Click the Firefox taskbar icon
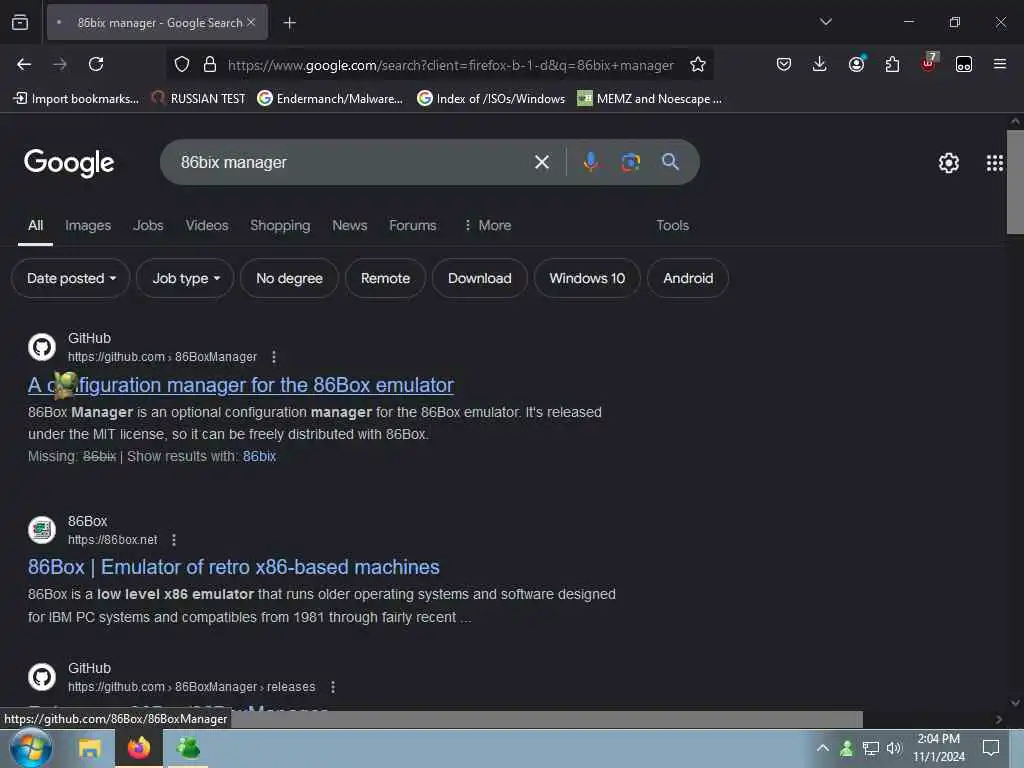This screenshot has width=1024, height=768. pyautogui.click(x=138, y=748)
